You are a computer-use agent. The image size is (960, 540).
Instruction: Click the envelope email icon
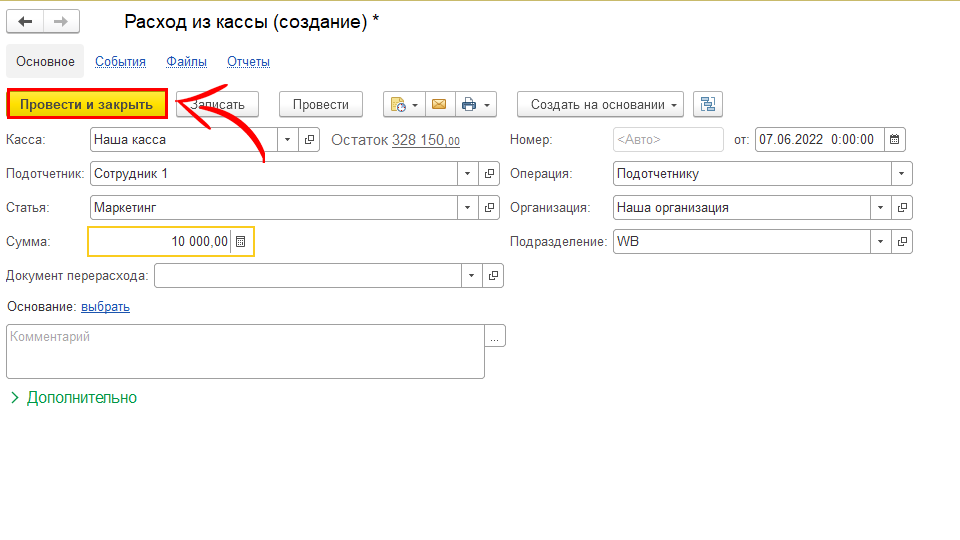[x=438, y=104]
